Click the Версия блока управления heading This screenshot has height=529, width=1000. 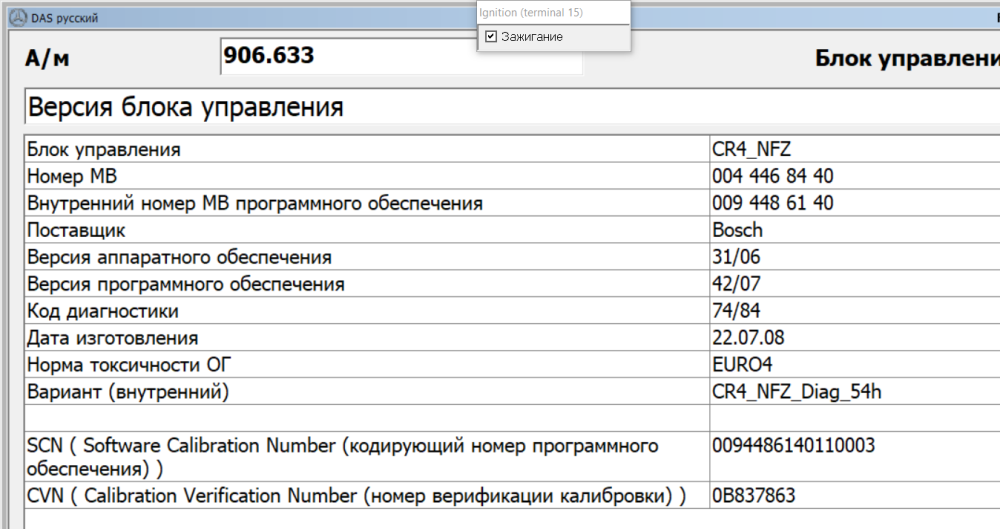coord(186,107)
